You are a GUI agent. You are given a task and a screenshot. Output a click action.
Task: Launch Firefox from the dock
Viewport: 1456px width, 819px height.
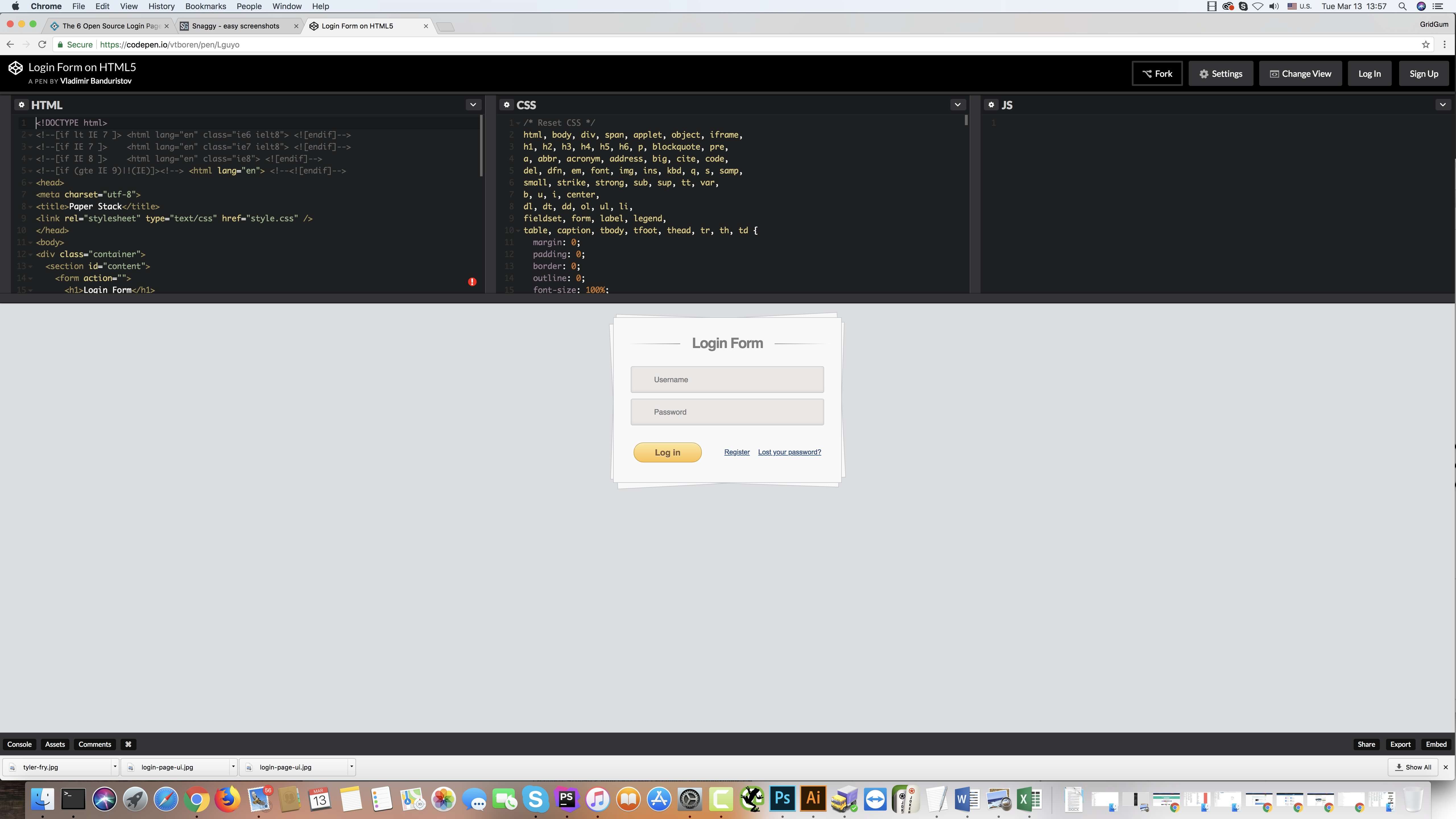227,799
